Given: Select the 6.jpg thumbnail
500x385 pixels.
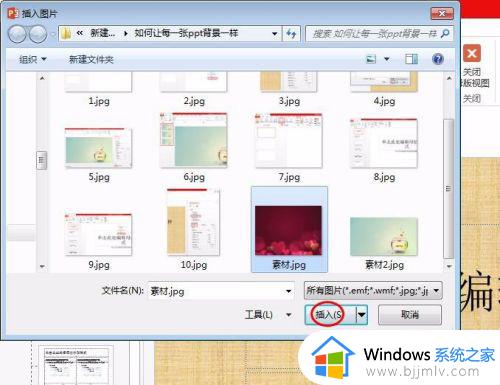Looking at the screenshot, I should (x=194, y=147).
